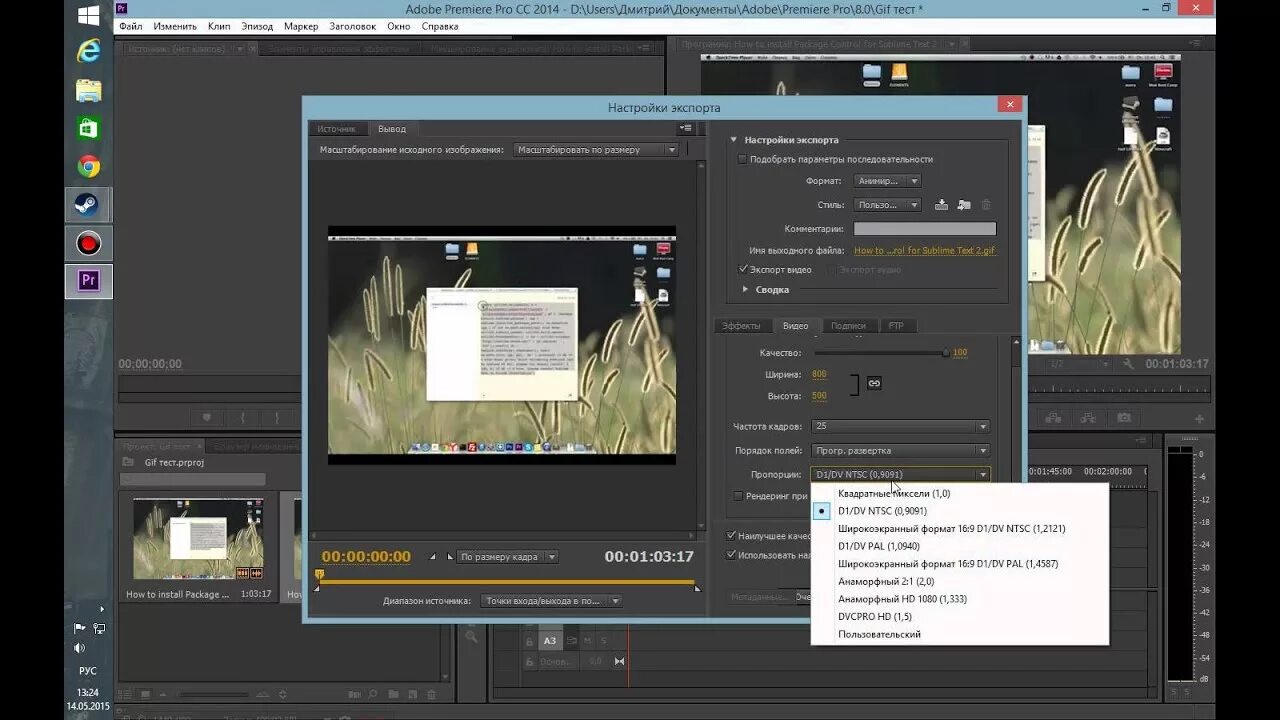The image size is (1280, 720).
Task: Switch to the Вывод tab
Action: click(x=392, y=129)
